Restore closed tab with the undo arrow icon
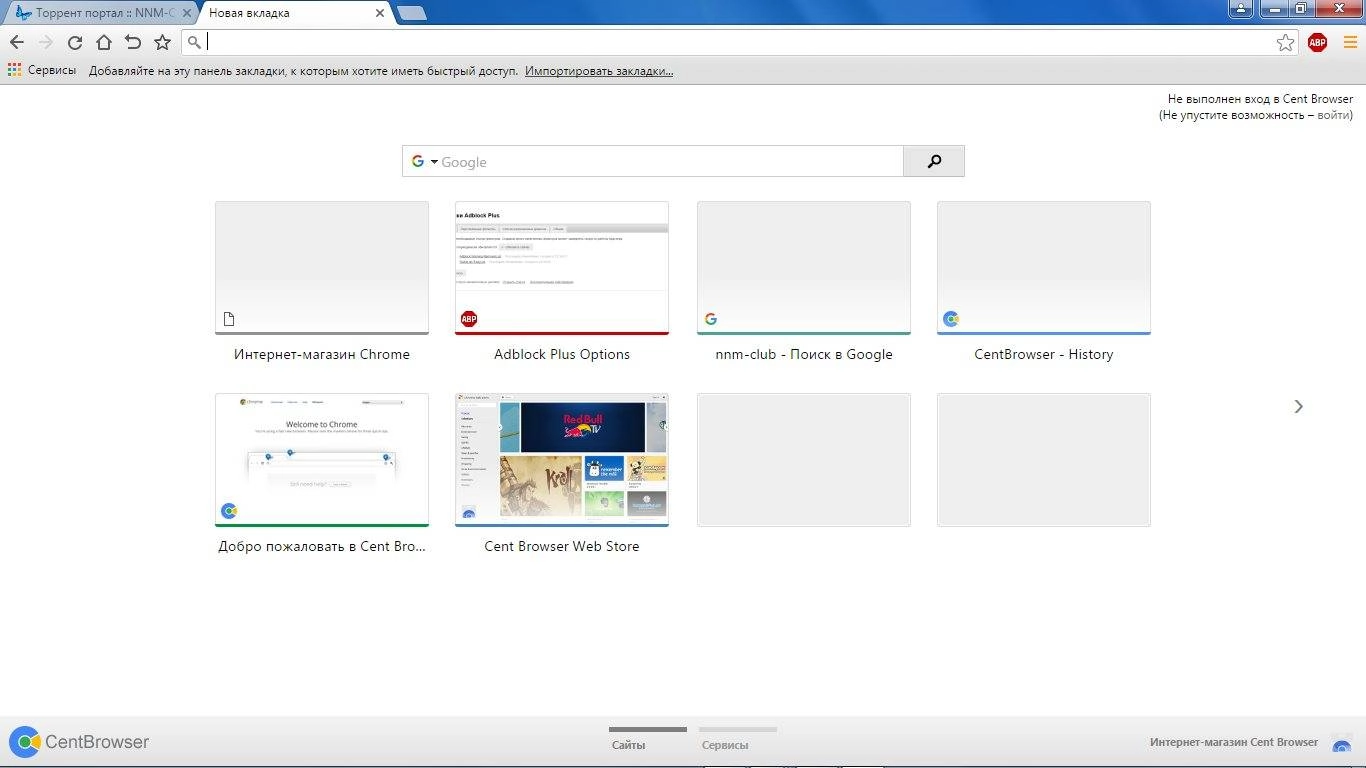The width and height of the screenshot is (1366, 768). (133, 42)
